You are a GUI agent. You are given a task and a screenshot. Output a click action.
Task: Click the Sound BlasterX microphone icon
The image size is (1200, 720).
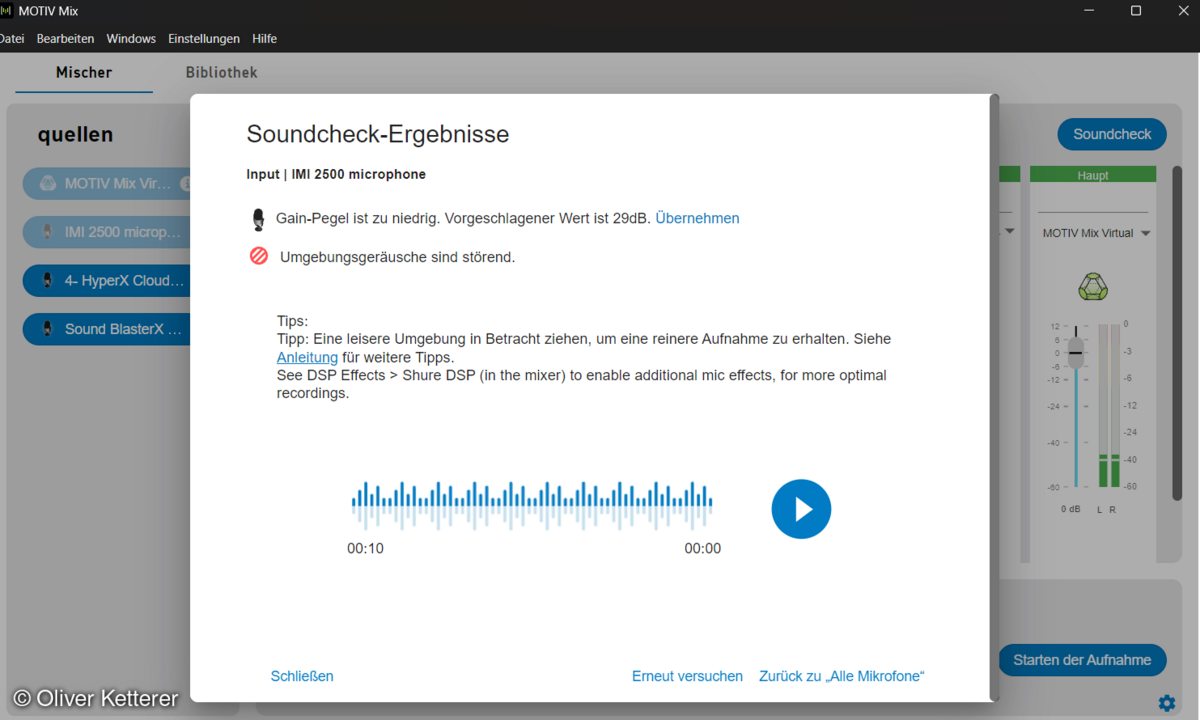48,329
